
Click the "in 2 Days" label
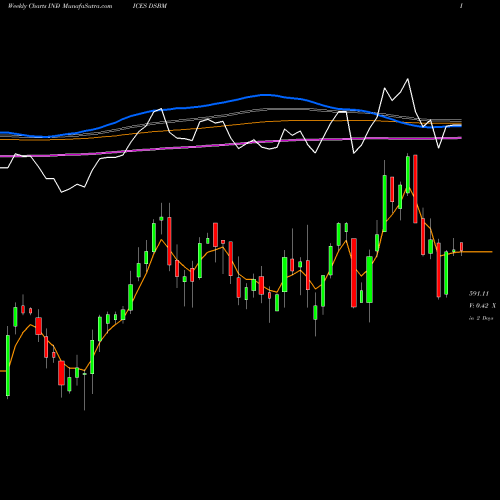(481, 318)
